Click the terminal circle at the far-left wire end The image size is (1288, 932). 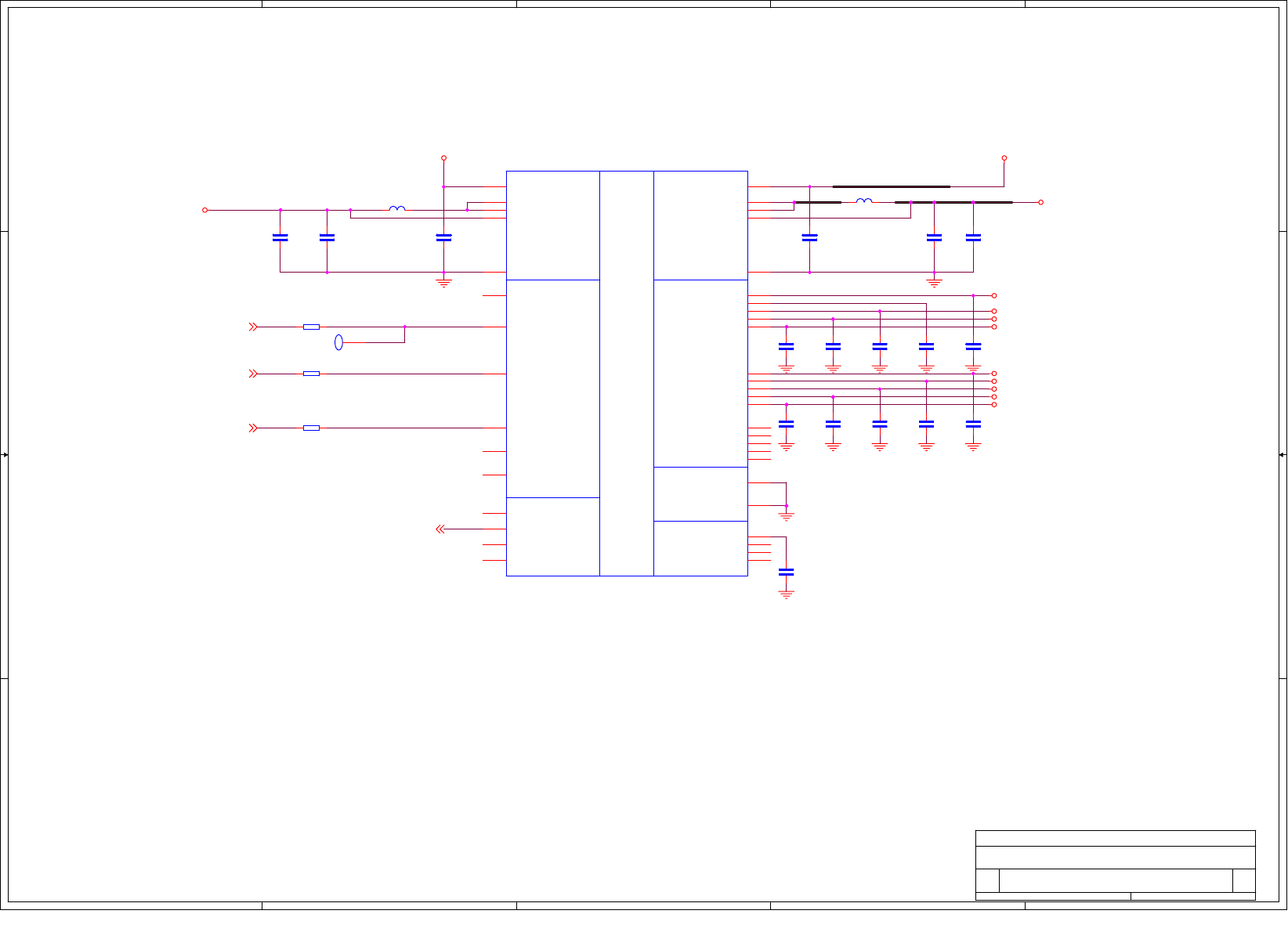(x=205, y=210)
